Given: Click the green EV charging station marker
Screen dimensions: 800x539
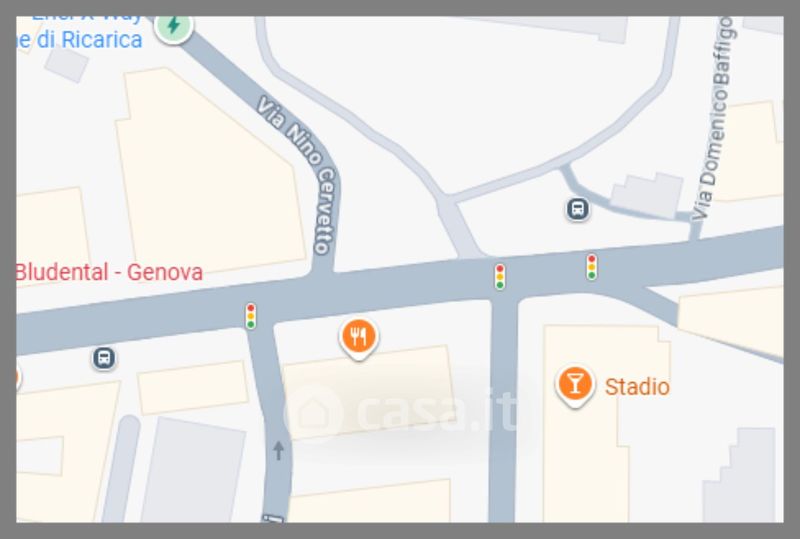Looking at the screenshot, I should pyautogui.click(x=173, y=27).
